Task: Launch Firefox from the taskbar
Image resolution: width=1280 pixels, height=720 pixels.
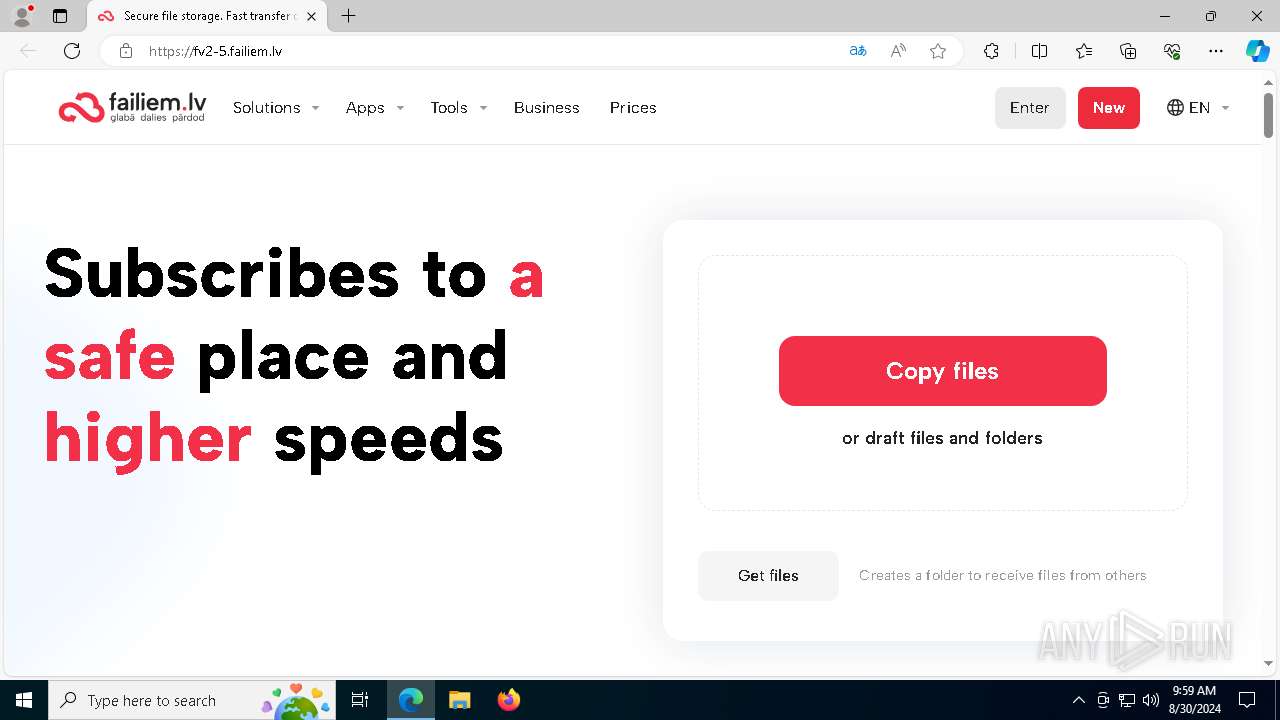Action: pos(508,700)
